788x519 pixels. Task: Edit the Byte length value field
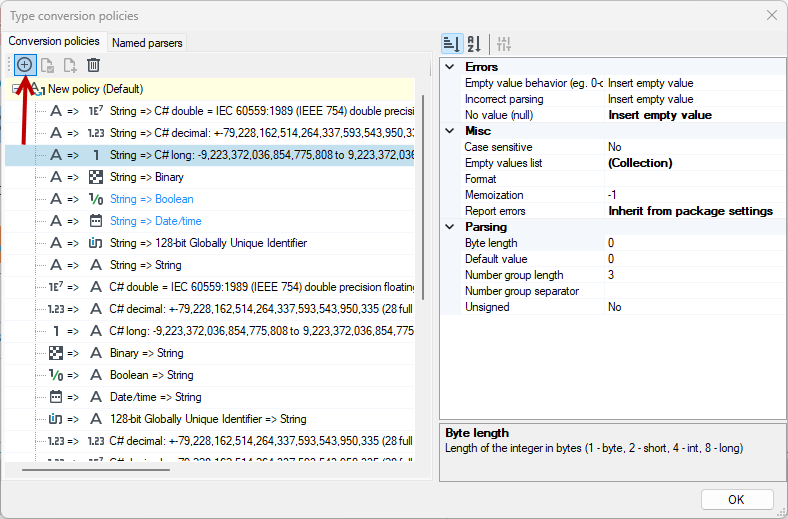tap(696, 243)
